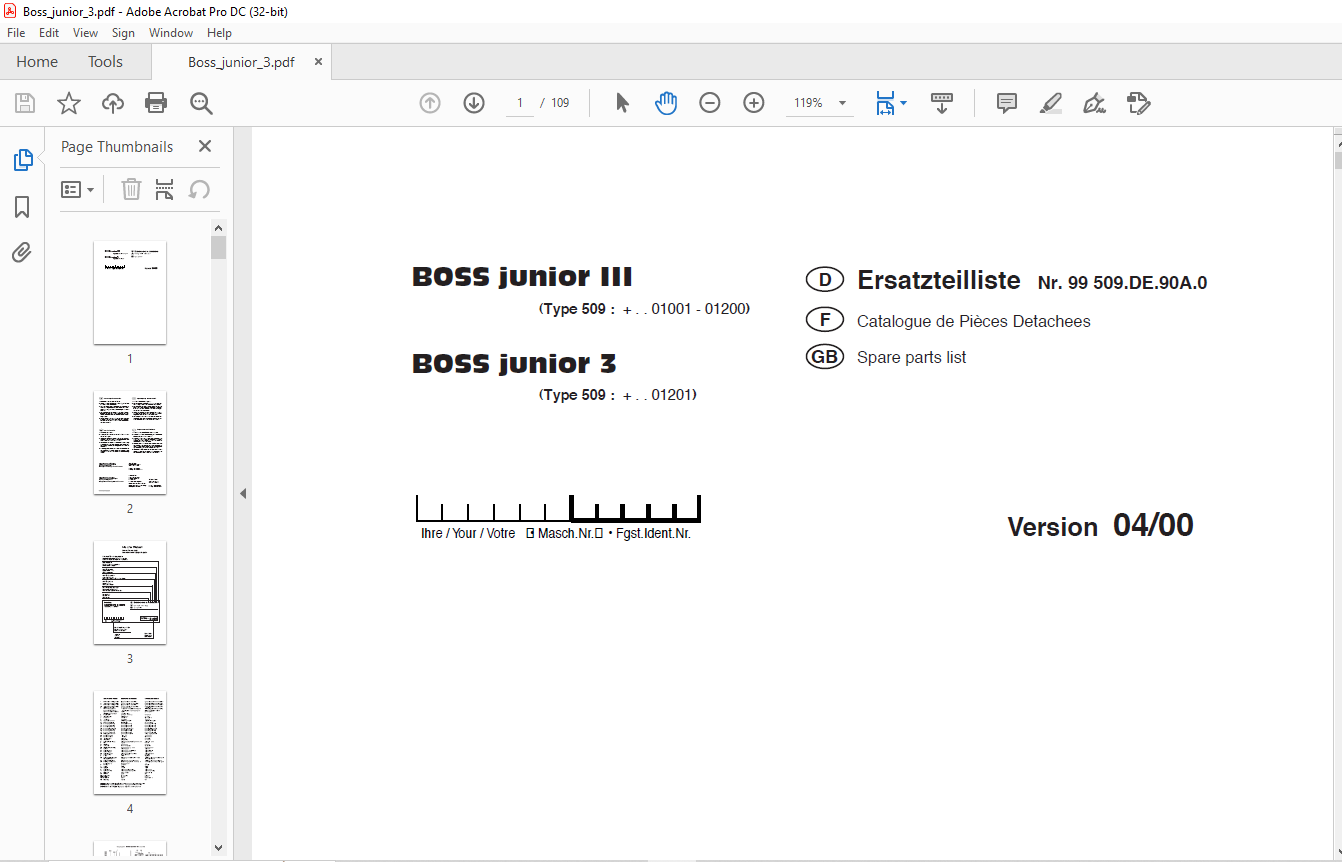The image size is (1342, 862).
Task: Select the Boss_junior_3.pdf document tab
Action: pyautogui.click(x=241, y=62)
